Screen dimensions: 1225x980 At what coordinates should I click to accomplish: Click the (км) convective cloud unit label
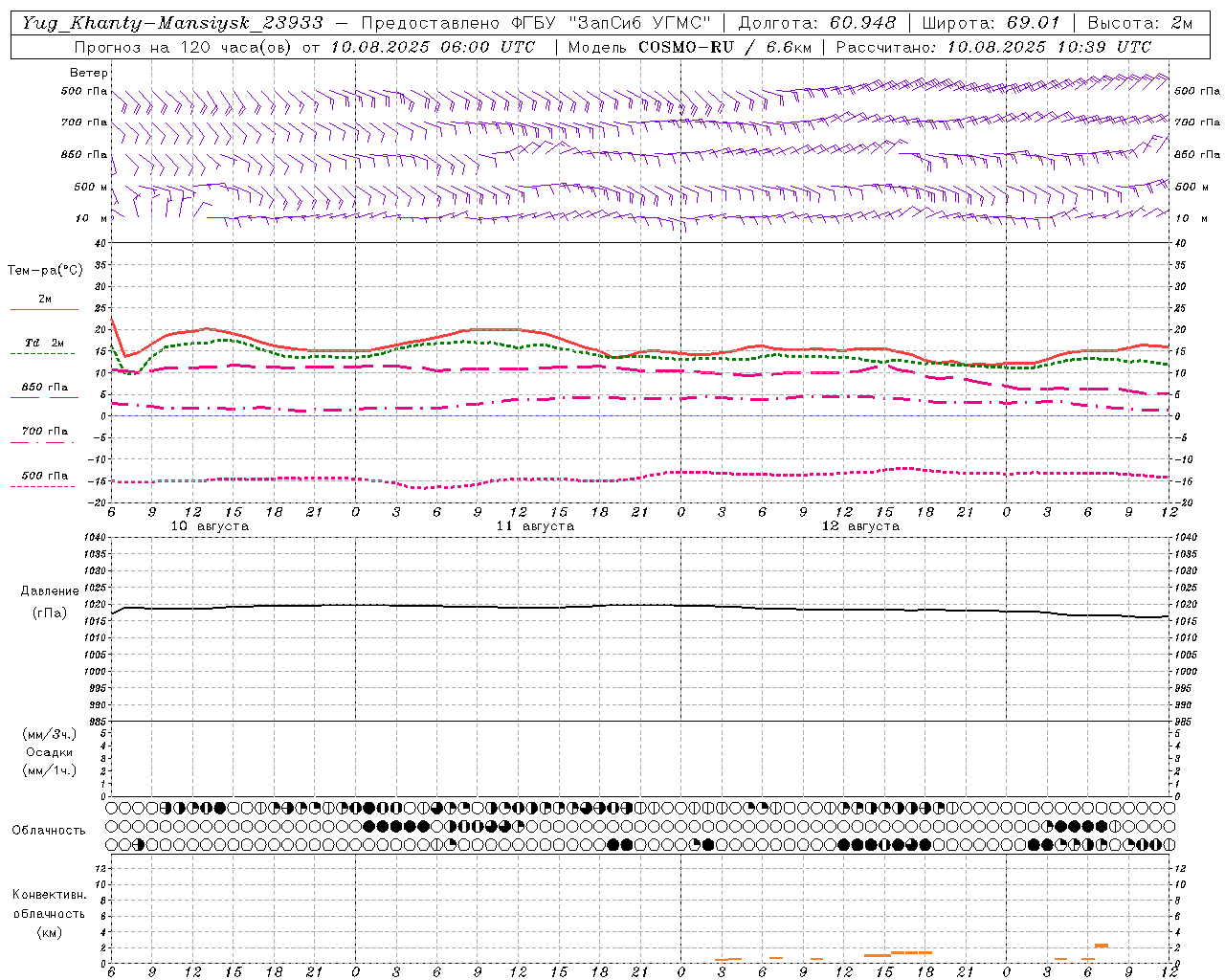click(x=49, y=932)
